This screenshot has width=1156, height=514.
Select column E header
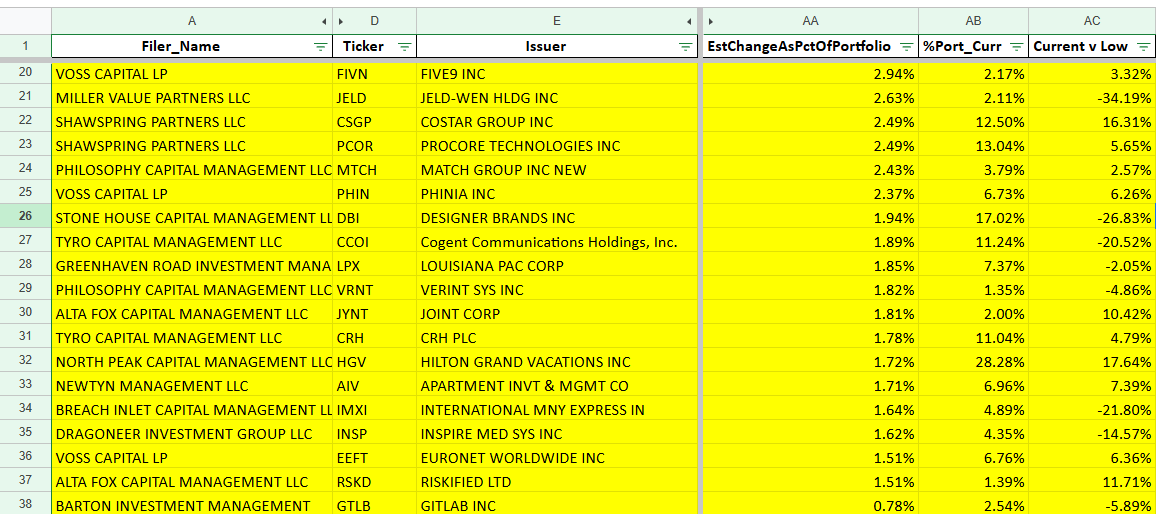pos(557,21)
